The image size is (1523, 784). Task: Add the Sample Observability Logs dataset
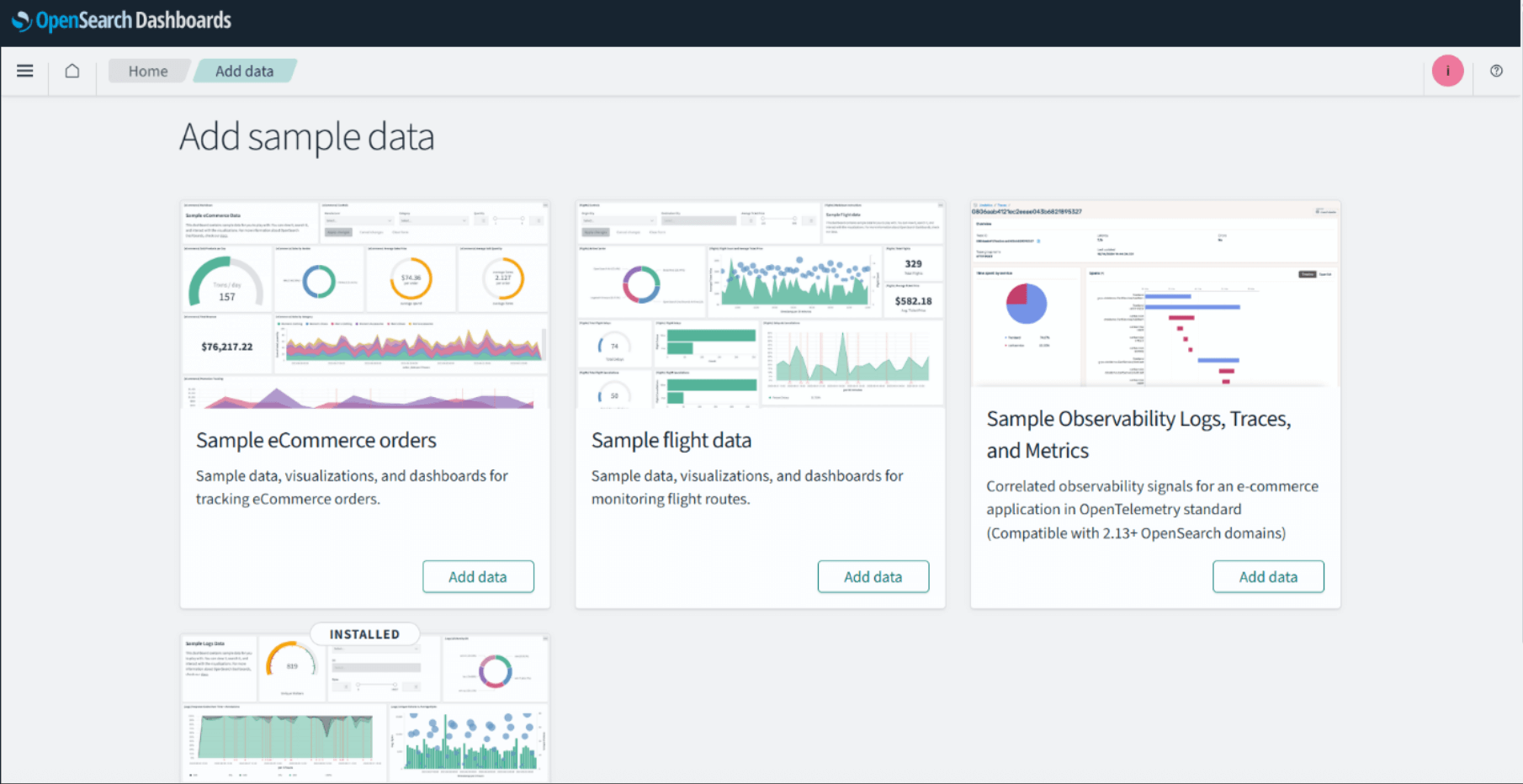point(1268,576)
